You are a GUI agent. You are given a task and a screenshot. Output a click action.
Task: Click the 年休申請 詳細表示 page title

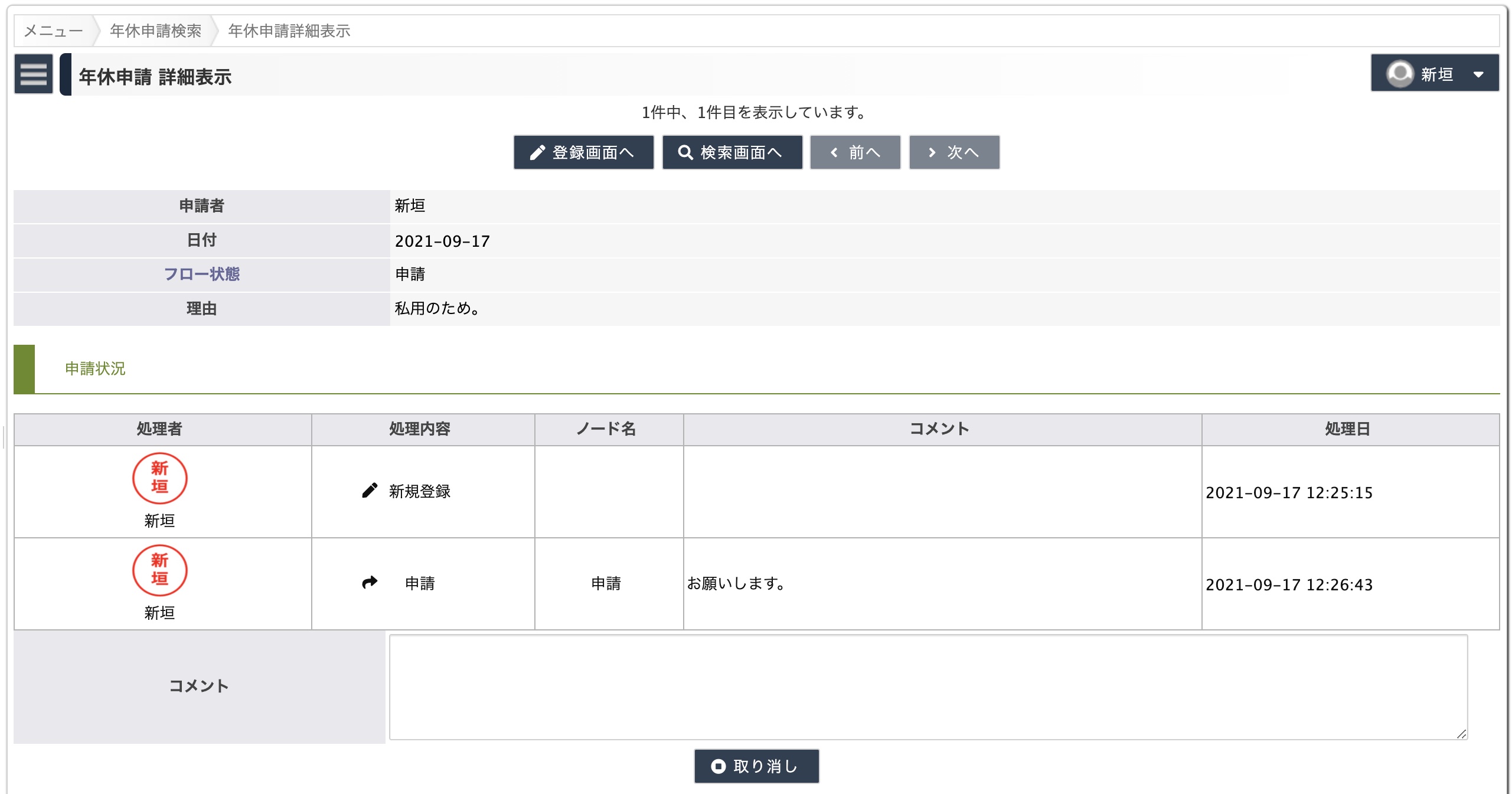coord(155,77)
